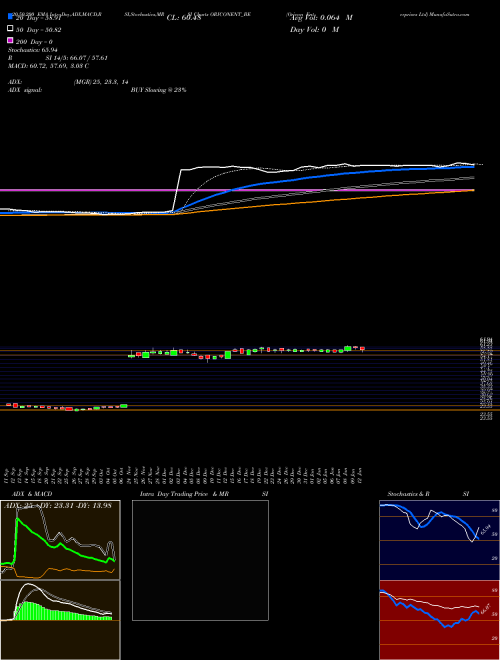The height and width of the screenshot is (660, 500).
Task: Click the 'MACD: 60.72, 57.69, 3.03 C' line
Action: 48,66
